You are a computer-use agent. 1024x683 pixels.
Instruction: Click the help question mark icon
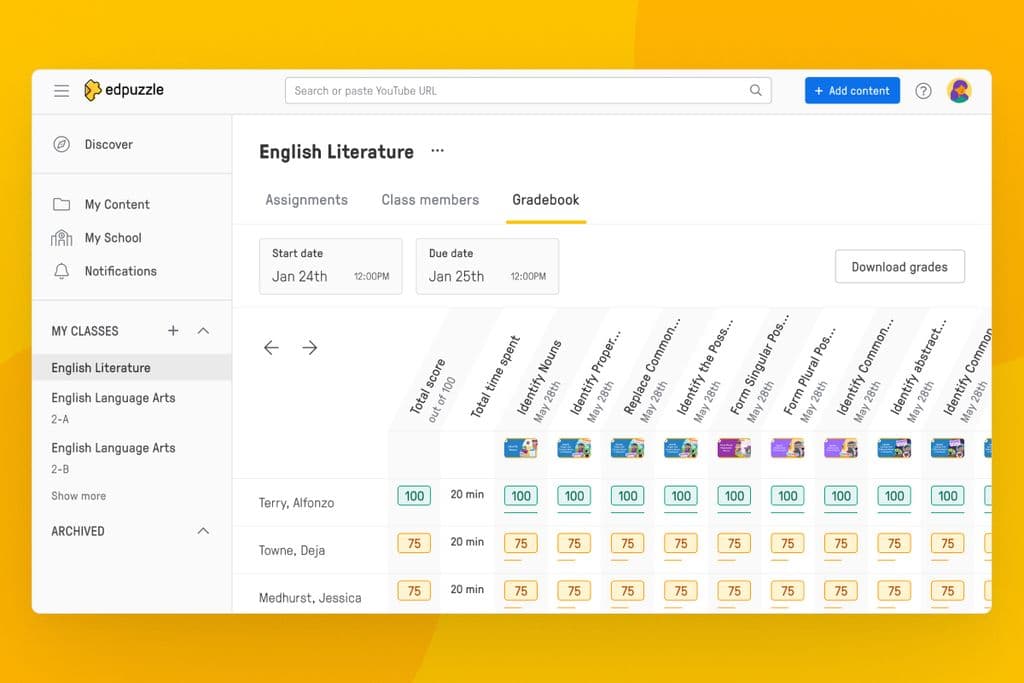(x=923, y=90)
